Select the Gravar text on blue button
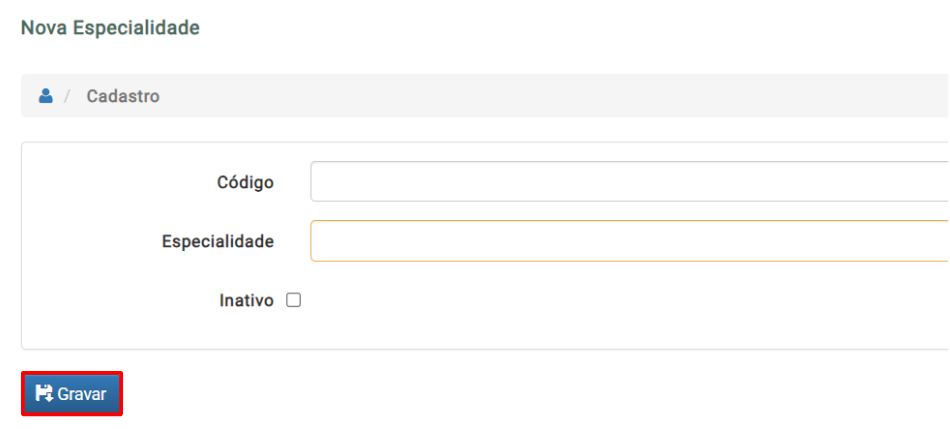This screenshot has height=429, width=950. (x=82, y=394)
